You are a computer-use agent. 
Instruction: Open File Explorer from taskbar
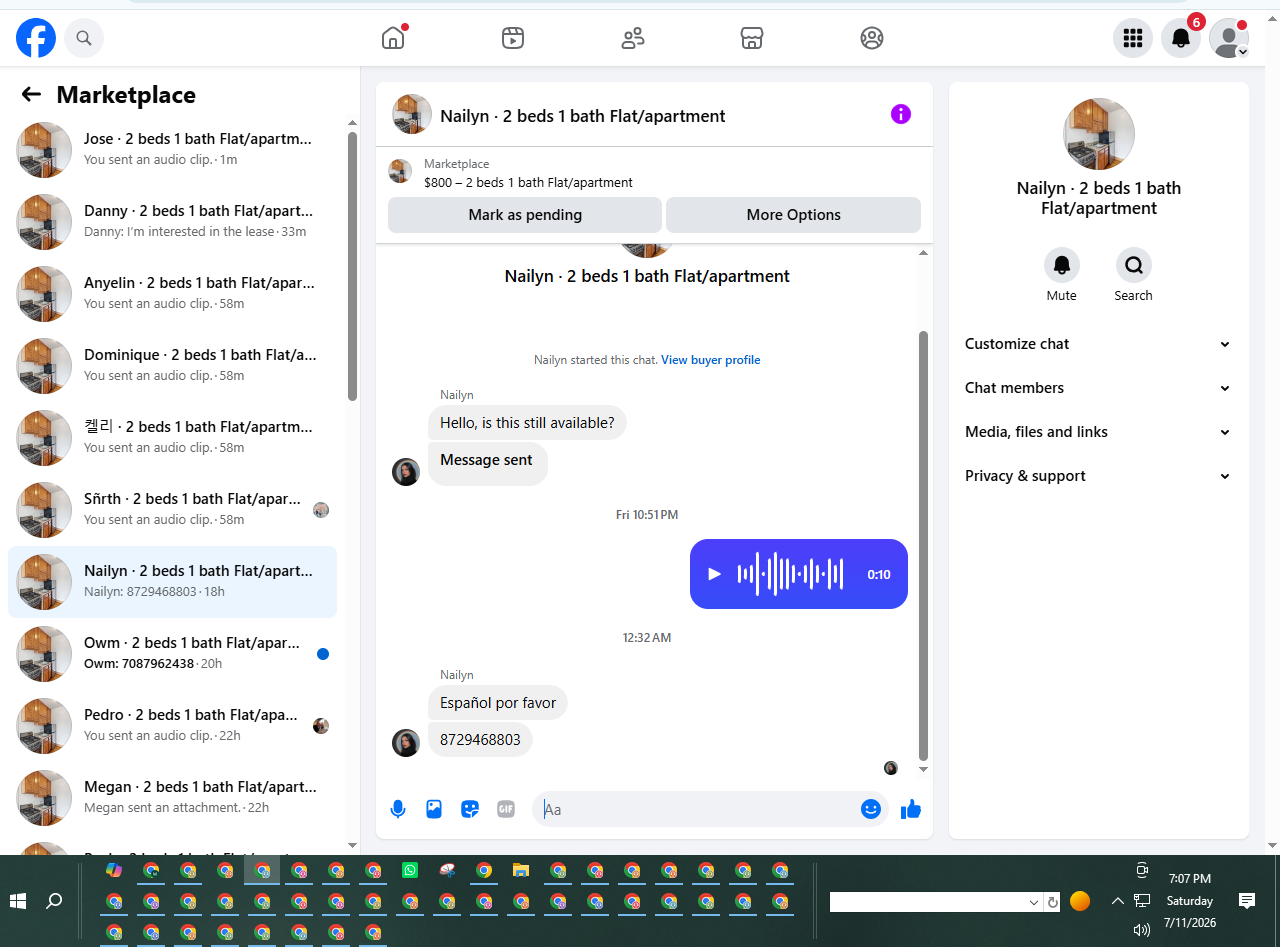coord(520,870)
